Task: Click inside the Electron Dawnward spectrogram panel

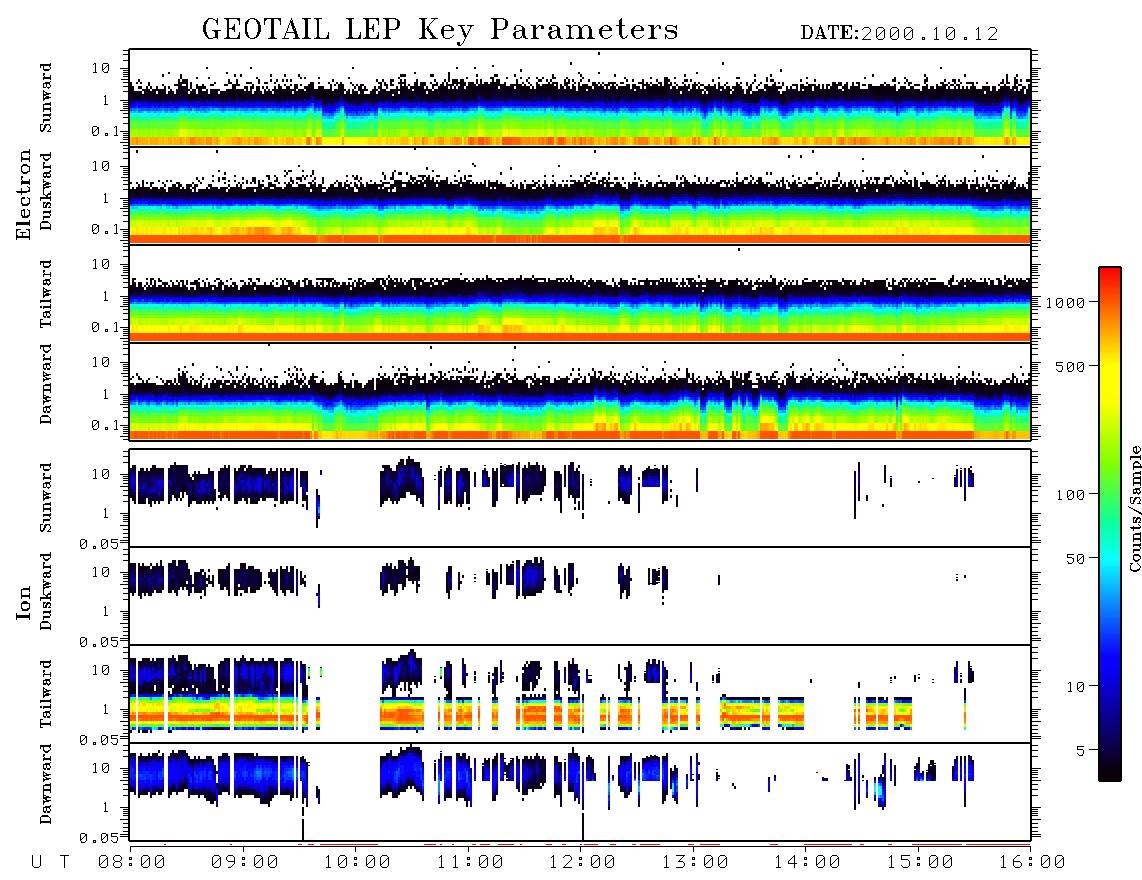Action: coord(580,392)
